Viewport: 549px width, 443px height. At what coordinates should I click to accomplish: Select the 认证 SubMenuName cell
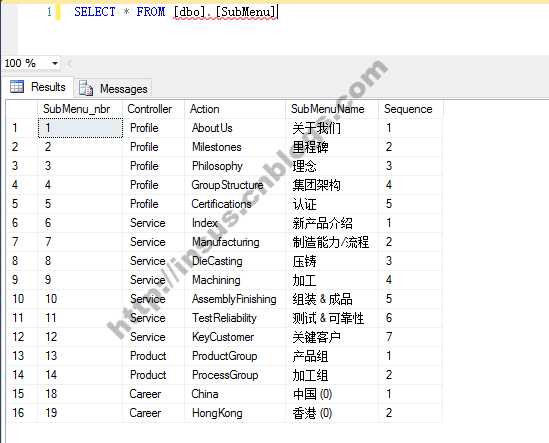[x=332, y=203]
